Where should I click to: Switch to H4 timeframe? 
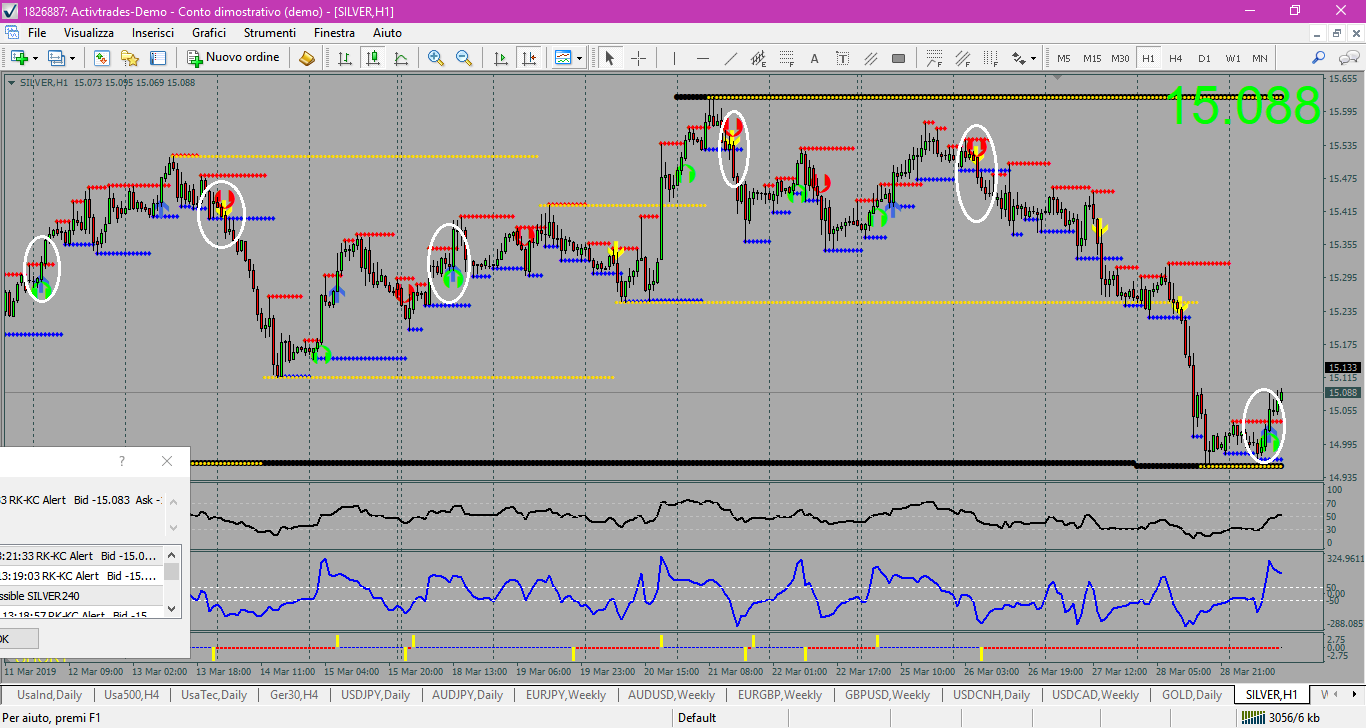(1176, 58)
